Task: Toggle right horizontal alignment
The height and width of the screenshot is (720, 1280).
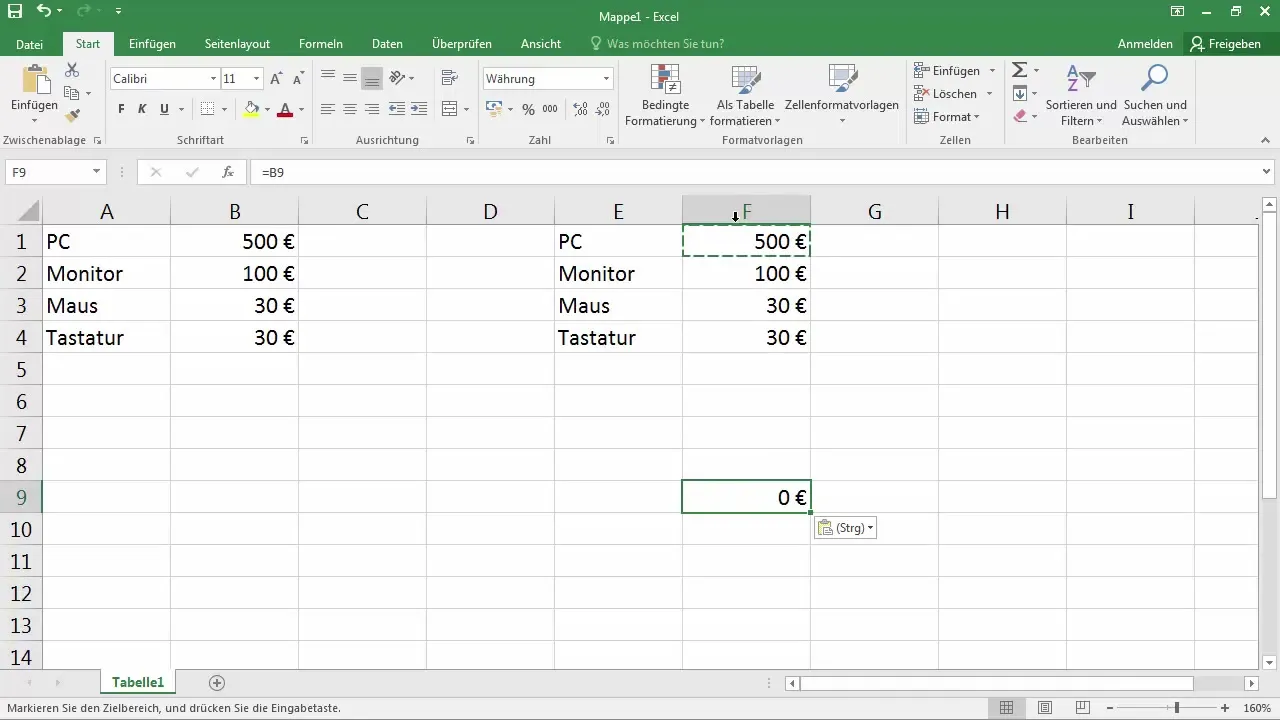Action: click(372, 109)
